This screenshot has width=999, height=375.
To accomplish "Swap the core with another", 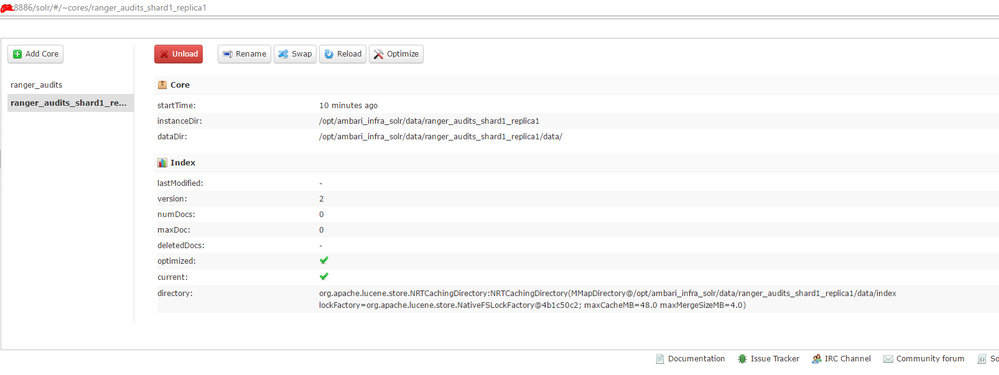I will point(295,54).
